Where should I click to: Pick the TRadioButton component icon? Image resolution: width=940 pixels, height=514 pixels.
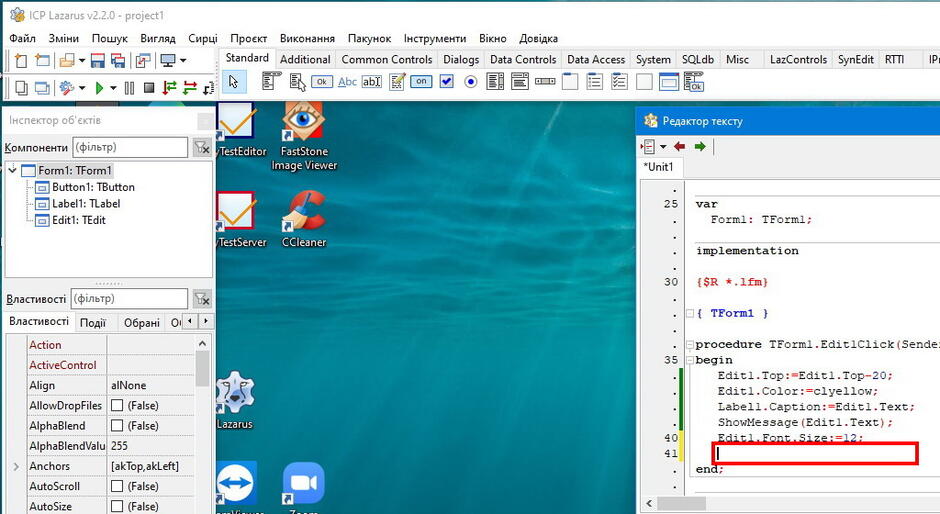point(471,81)
